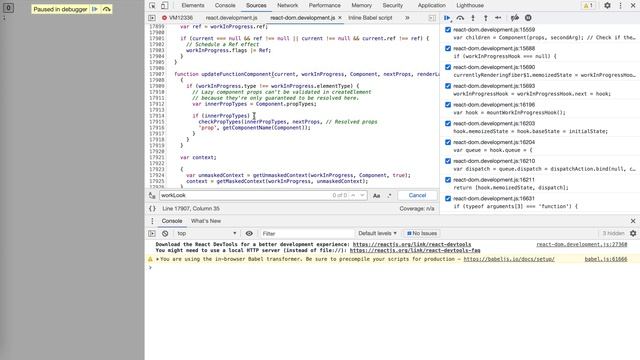Image resolution: width=640 pixels, height=360 pixels.
Task: Show the console sidebar
Action: [x=152, y=233]
